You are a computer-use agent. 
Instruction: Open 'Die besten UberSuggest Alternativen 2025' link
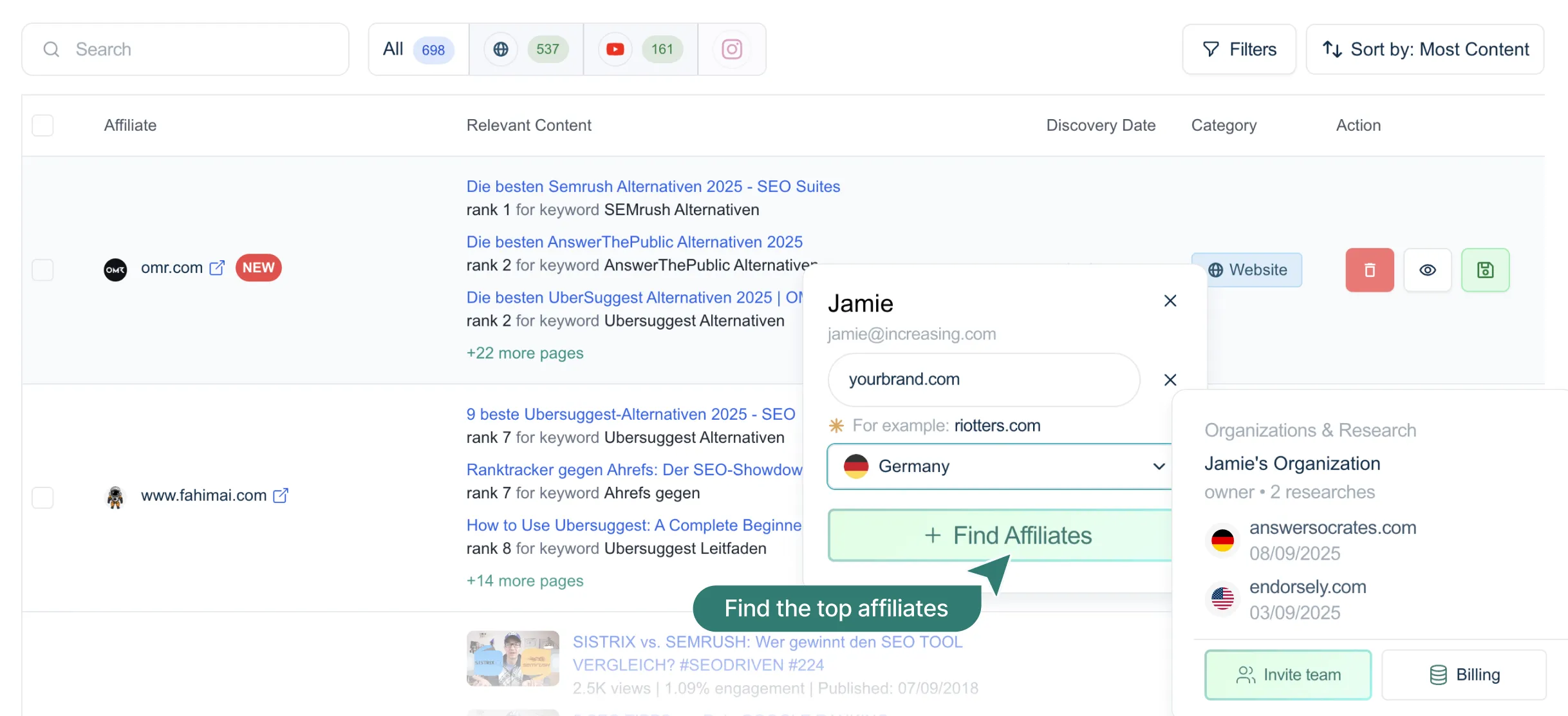[635, 297]
